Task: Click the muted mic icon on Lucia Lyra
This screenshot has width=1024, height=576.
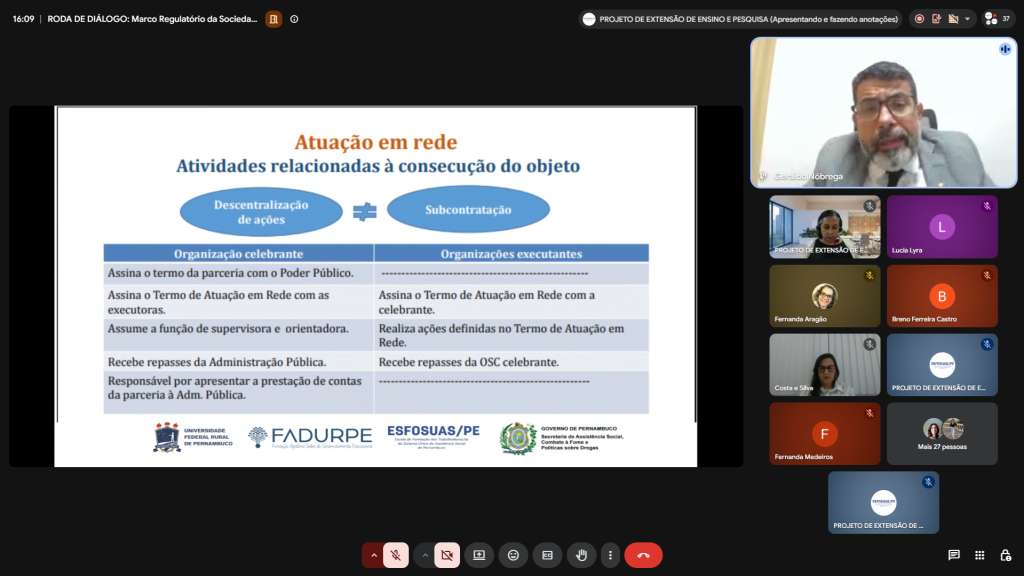Action: [987, 206]
